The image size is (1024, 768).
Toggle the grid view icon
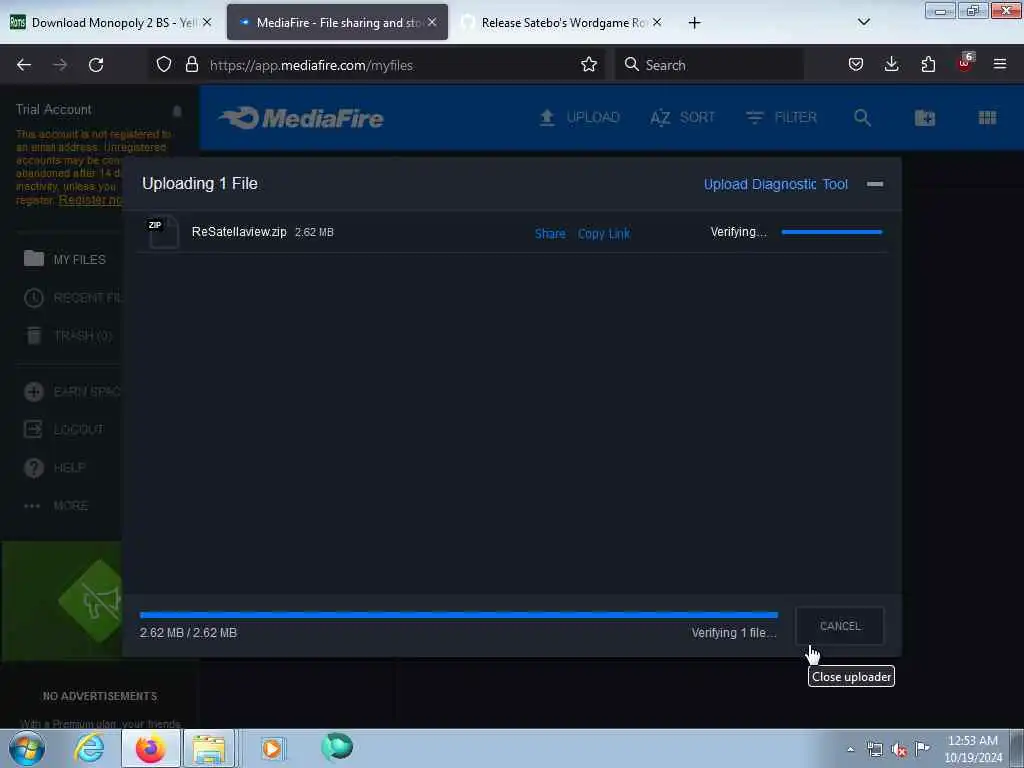pyautogui.click(x=987, y=118)
